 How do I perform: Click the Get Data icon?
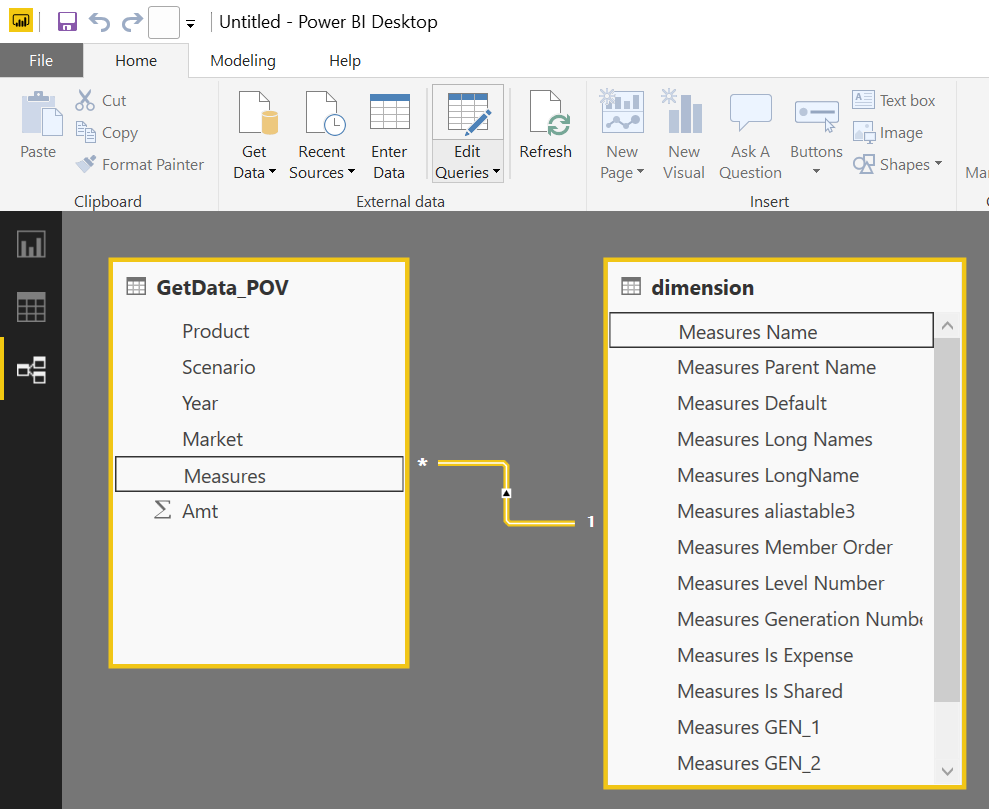tap(257, 113)
